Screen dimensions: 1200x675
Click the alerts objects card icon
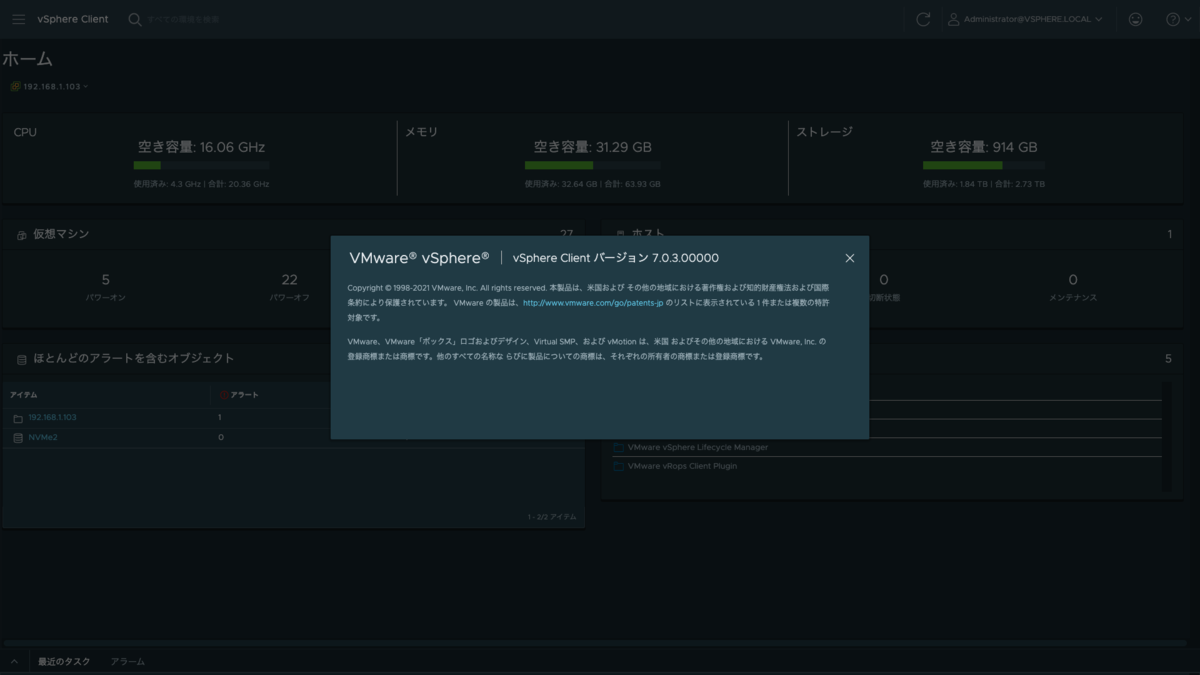(21, 359)
